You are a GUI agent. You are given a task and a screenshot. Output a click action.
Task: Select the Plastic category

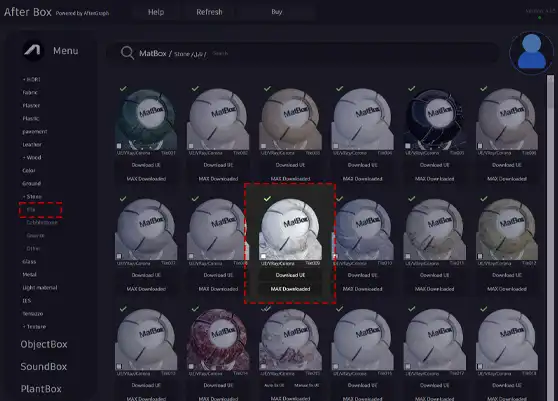(x=31, y=118)
